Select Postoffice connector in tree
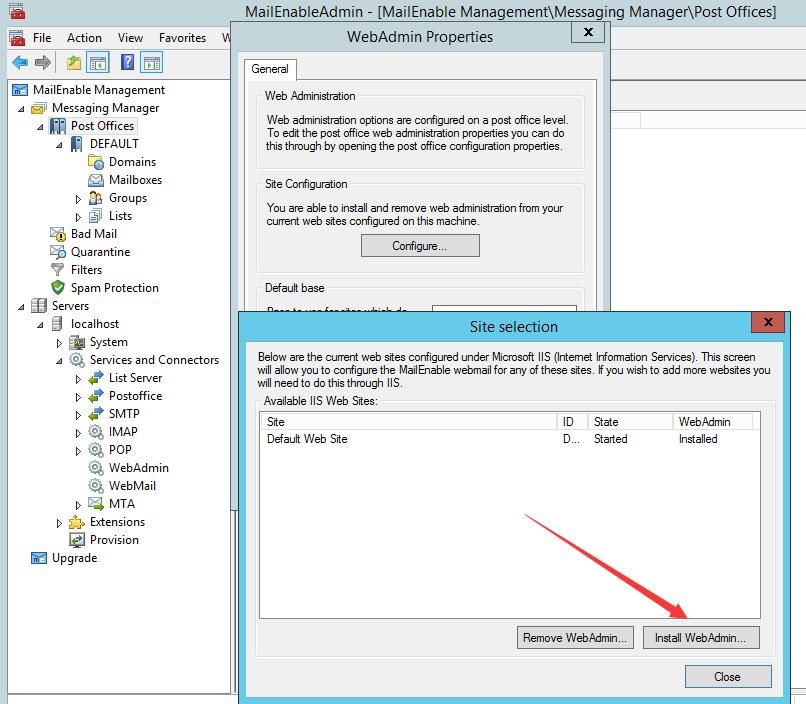 (135, 396)
